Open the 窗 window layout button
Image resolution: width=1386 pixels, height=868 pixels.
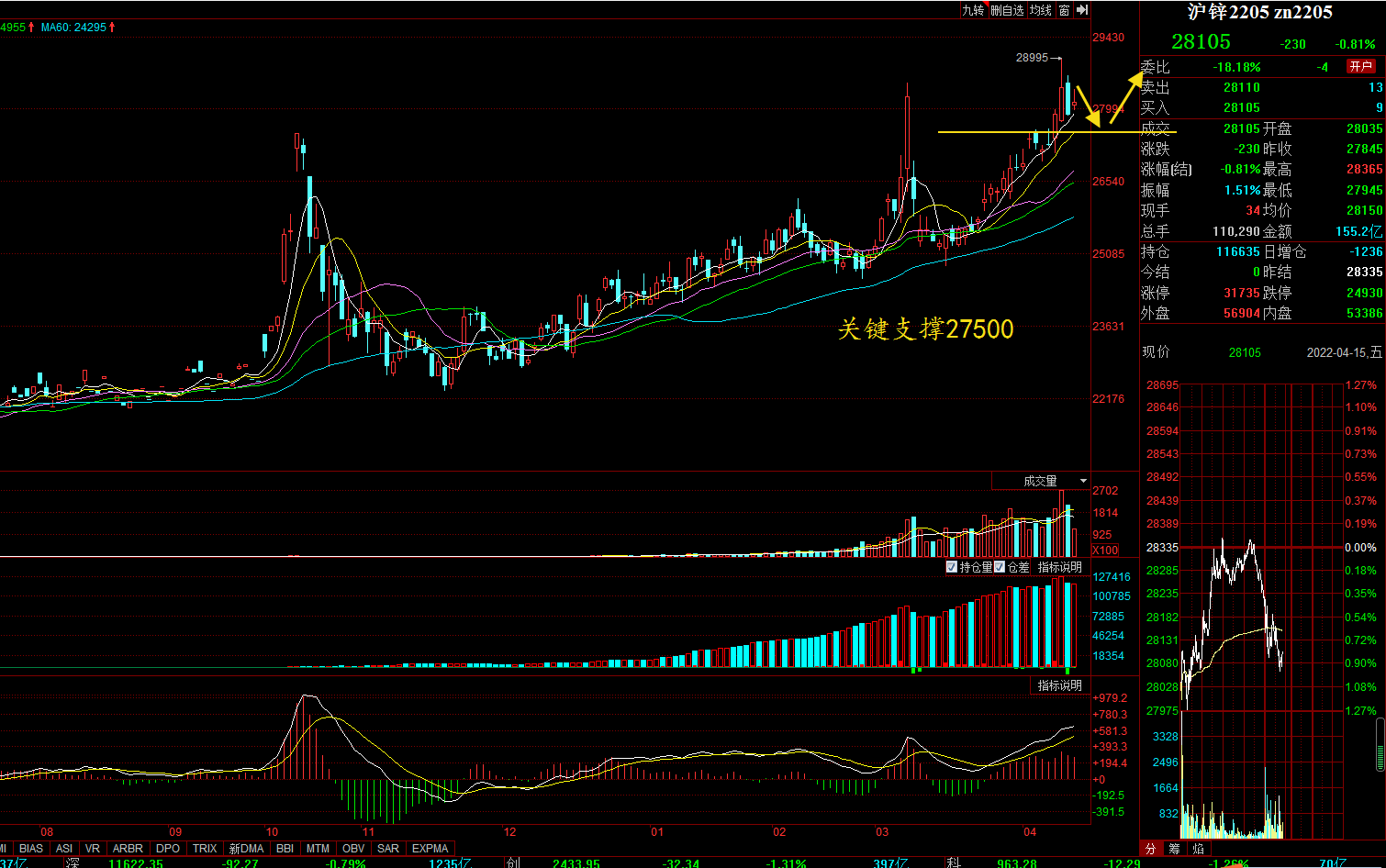[x=1064, y=10]
